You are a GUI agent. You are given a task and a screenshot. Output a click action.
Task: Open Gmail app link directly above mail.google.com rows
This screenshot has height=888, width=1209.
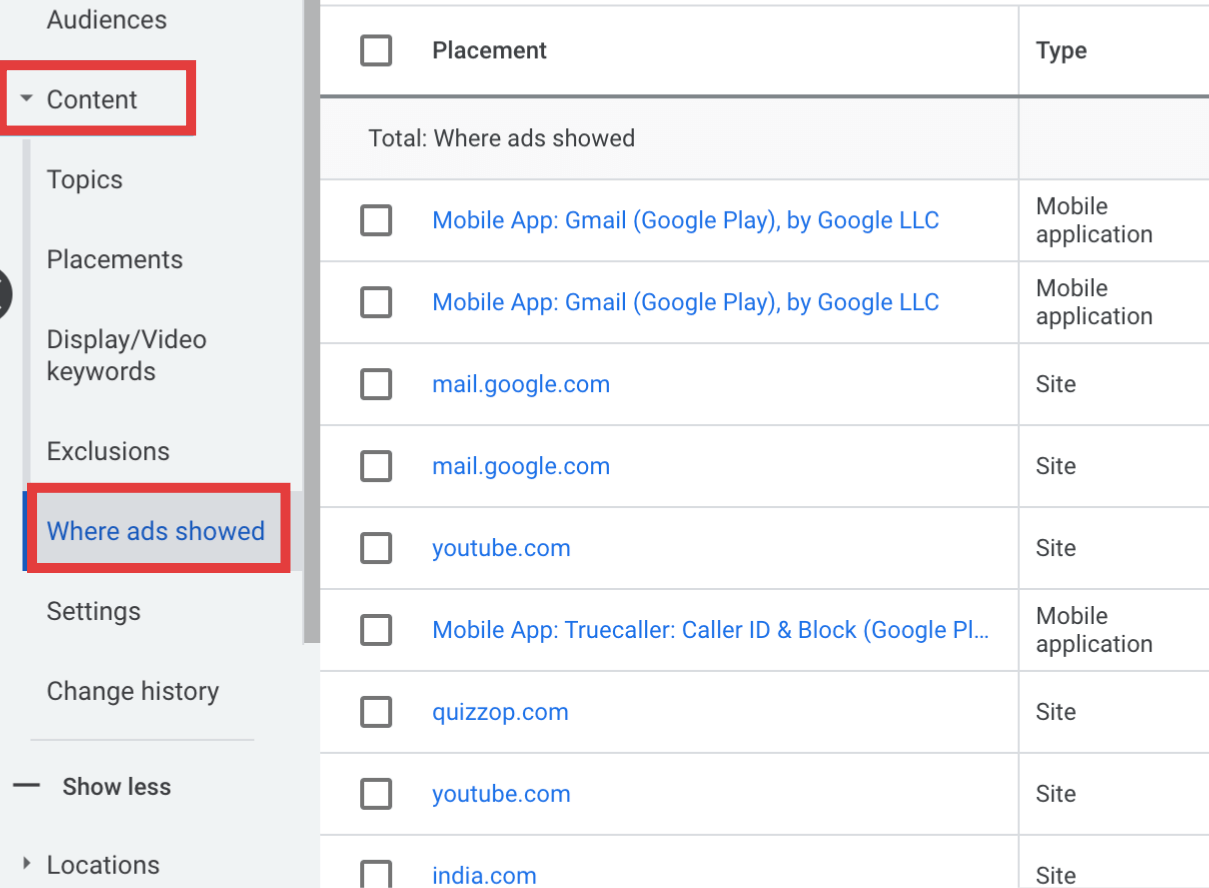(x=686, y=302)
